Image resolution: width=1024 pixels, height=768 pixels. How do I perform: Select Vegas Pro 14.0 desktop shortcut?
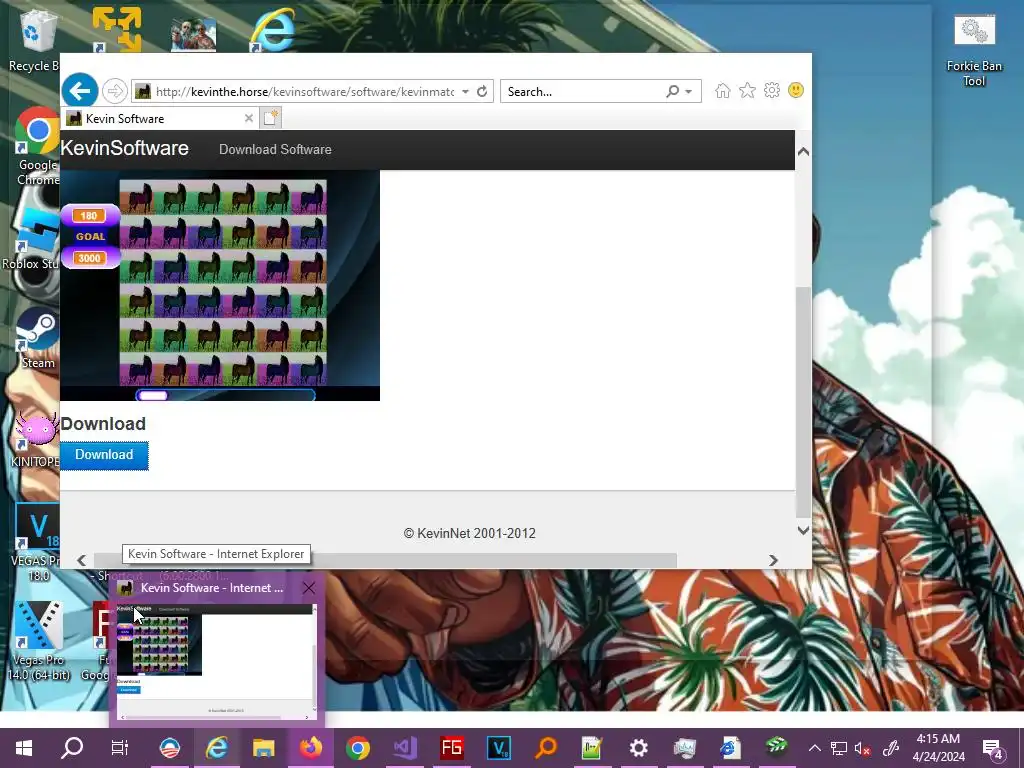pyautogui.click(x=38, y=641)
